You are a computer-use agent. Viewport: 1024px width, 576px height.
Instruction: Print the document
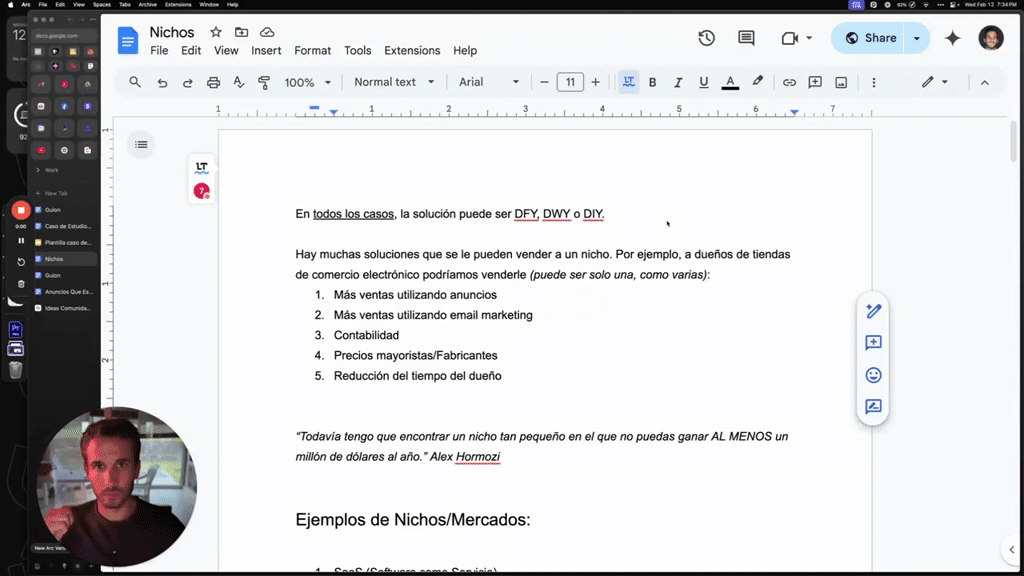click(213, 82)
